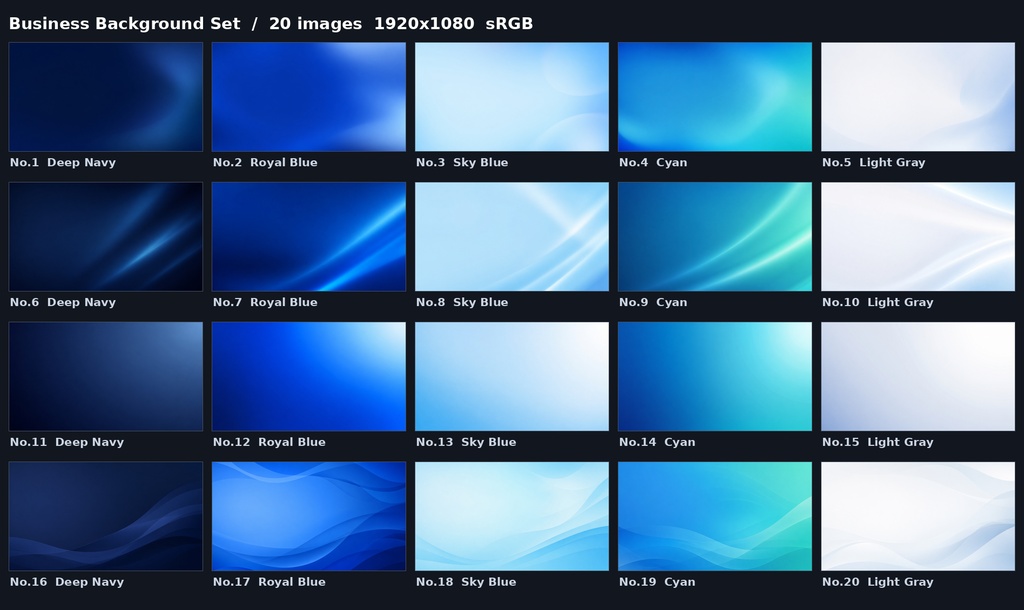This screenshot has height=610, width=1024.
Task: Select the No.20 Light Gray wave image
Action: click(918, 516)
